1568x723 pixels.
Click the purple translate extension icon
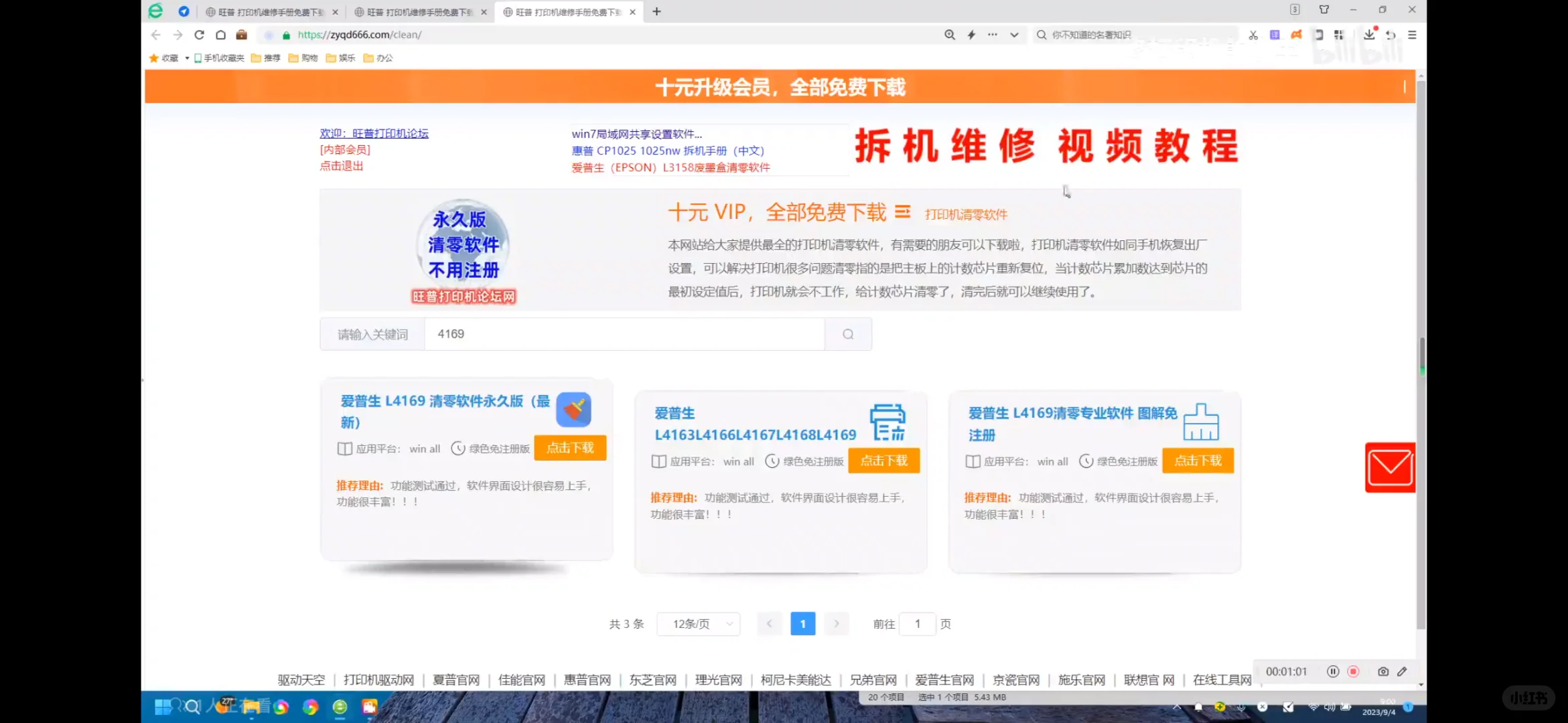tap(1275, 35)
